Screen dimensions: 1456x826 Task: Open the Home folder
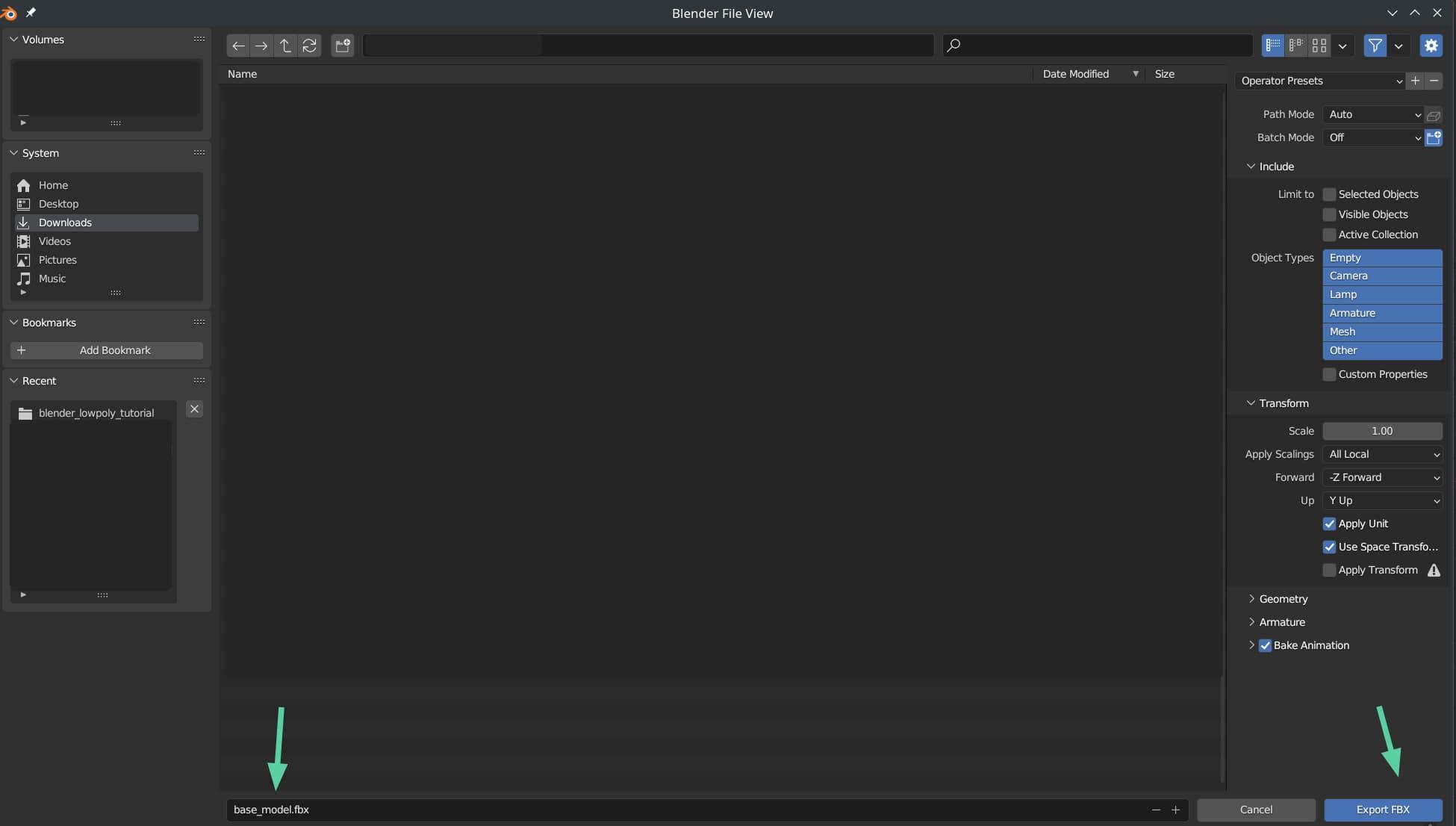click(x=107, y=185)
